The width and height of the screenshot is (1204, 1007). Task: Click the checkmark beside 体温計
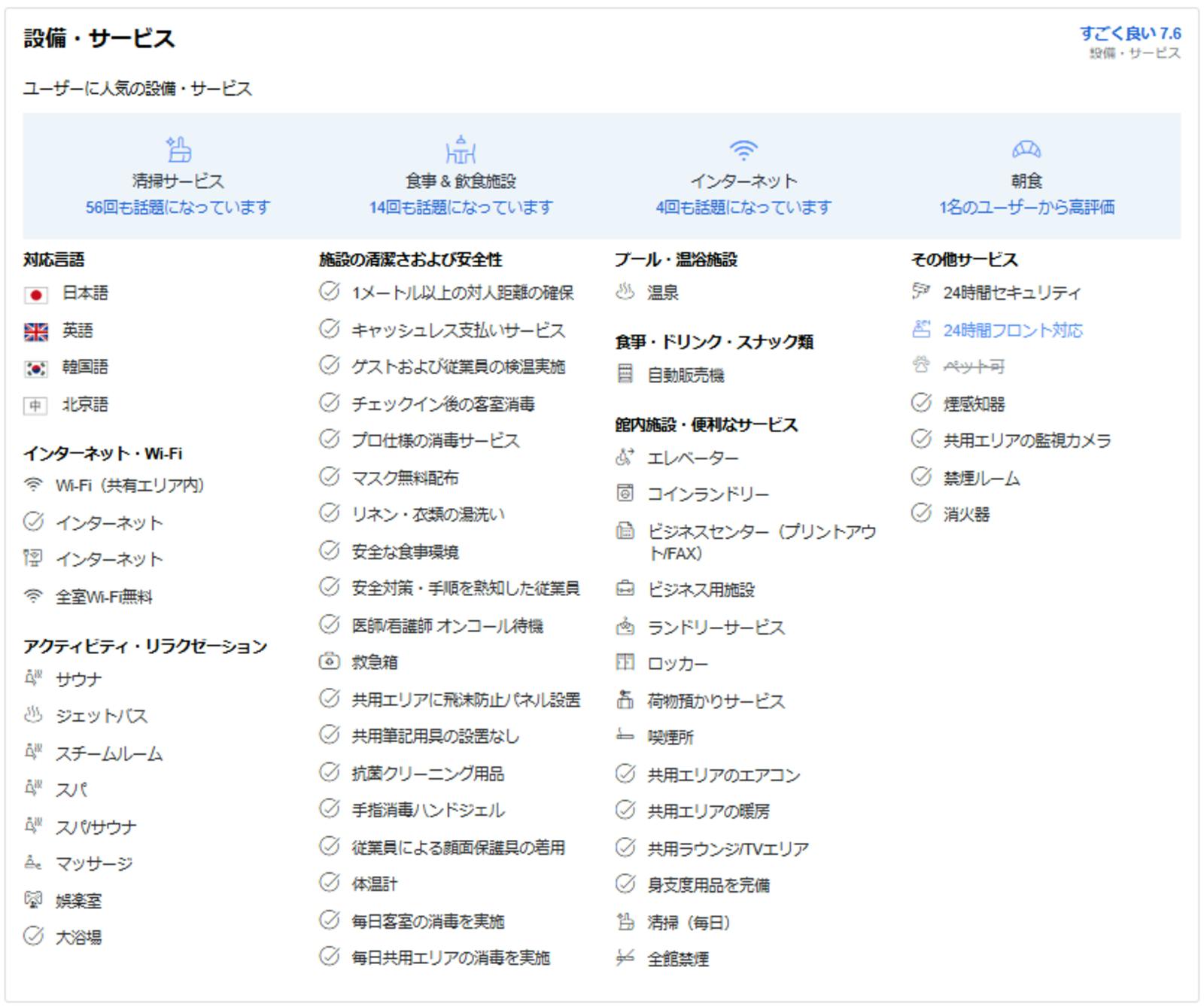coord(329,883)
